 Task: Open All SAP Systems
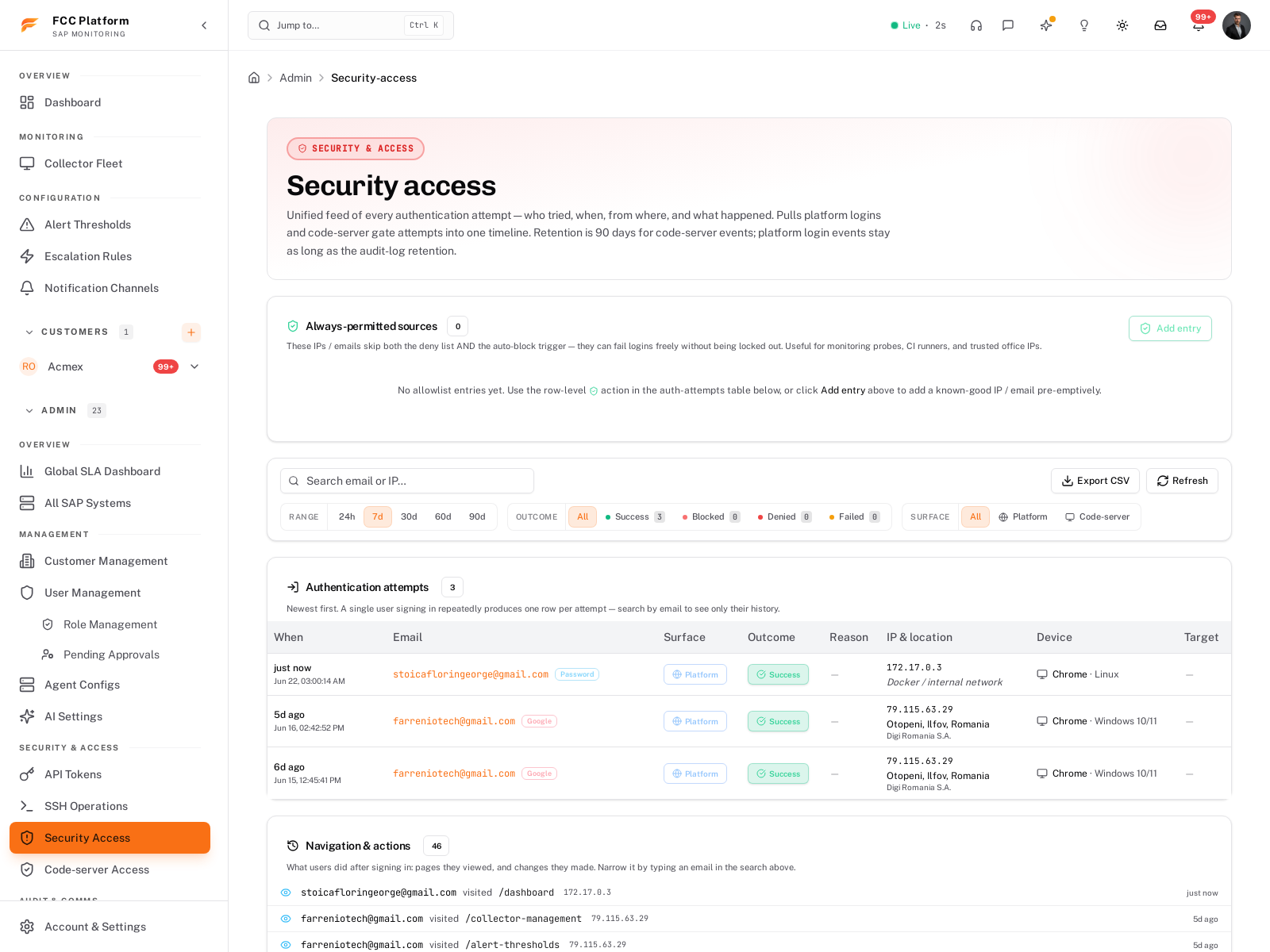click(x=110, y=503)
